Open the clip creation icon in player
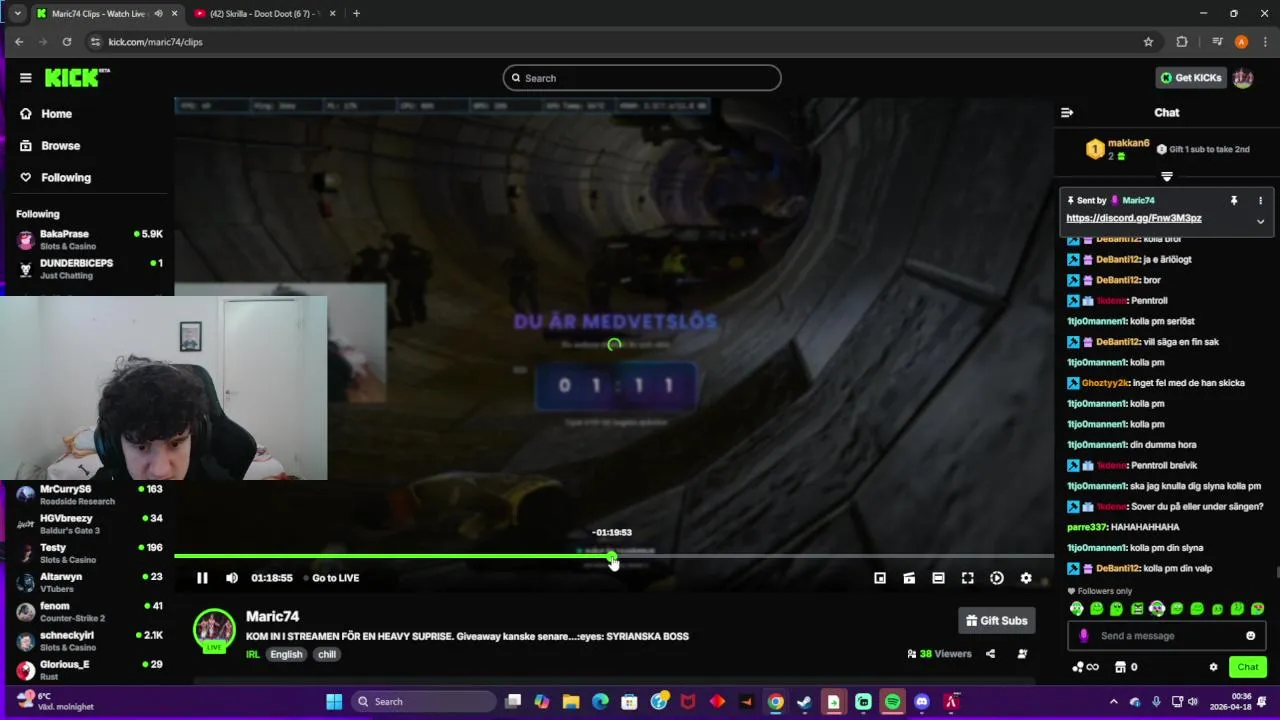The image size is (1280, 720). click(909, 578)
